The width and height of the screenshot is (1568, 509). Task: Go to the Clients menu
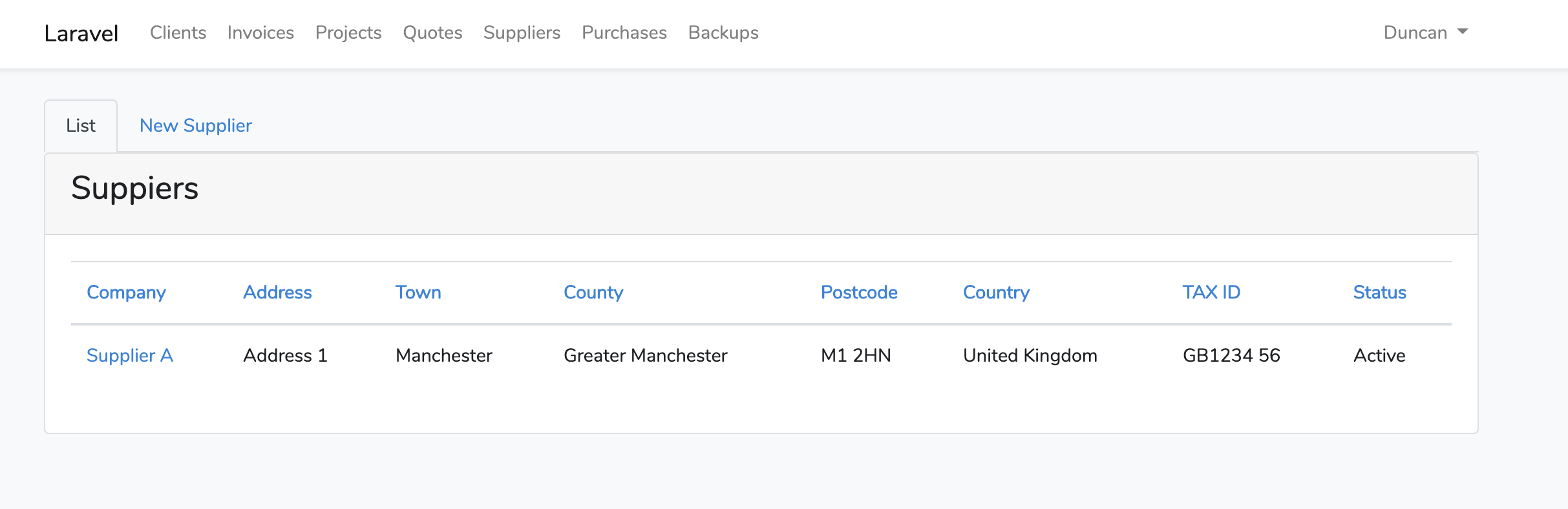tap(178, 33)
